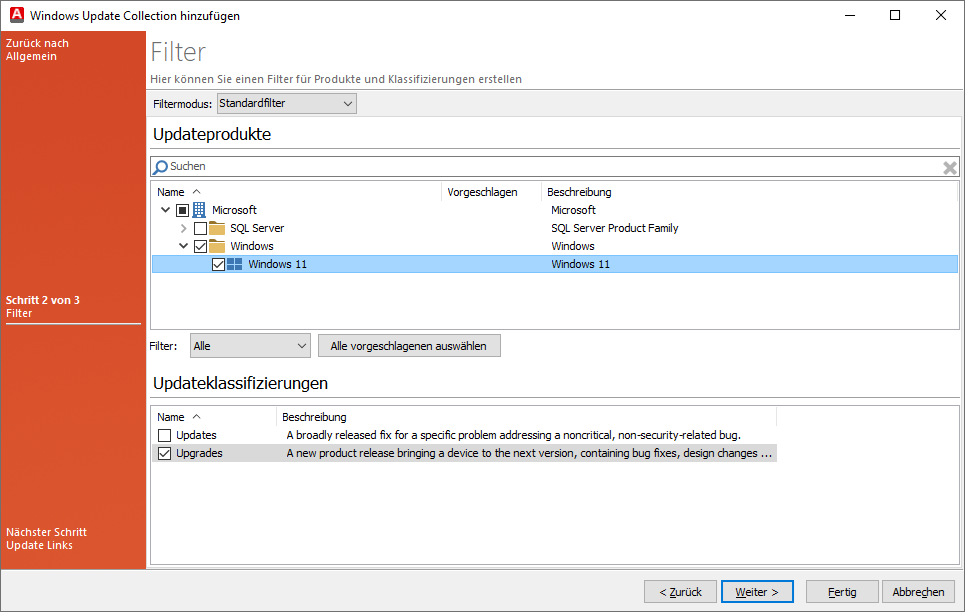Click the Fertig button
965x612 pixels.
[842, 592]
